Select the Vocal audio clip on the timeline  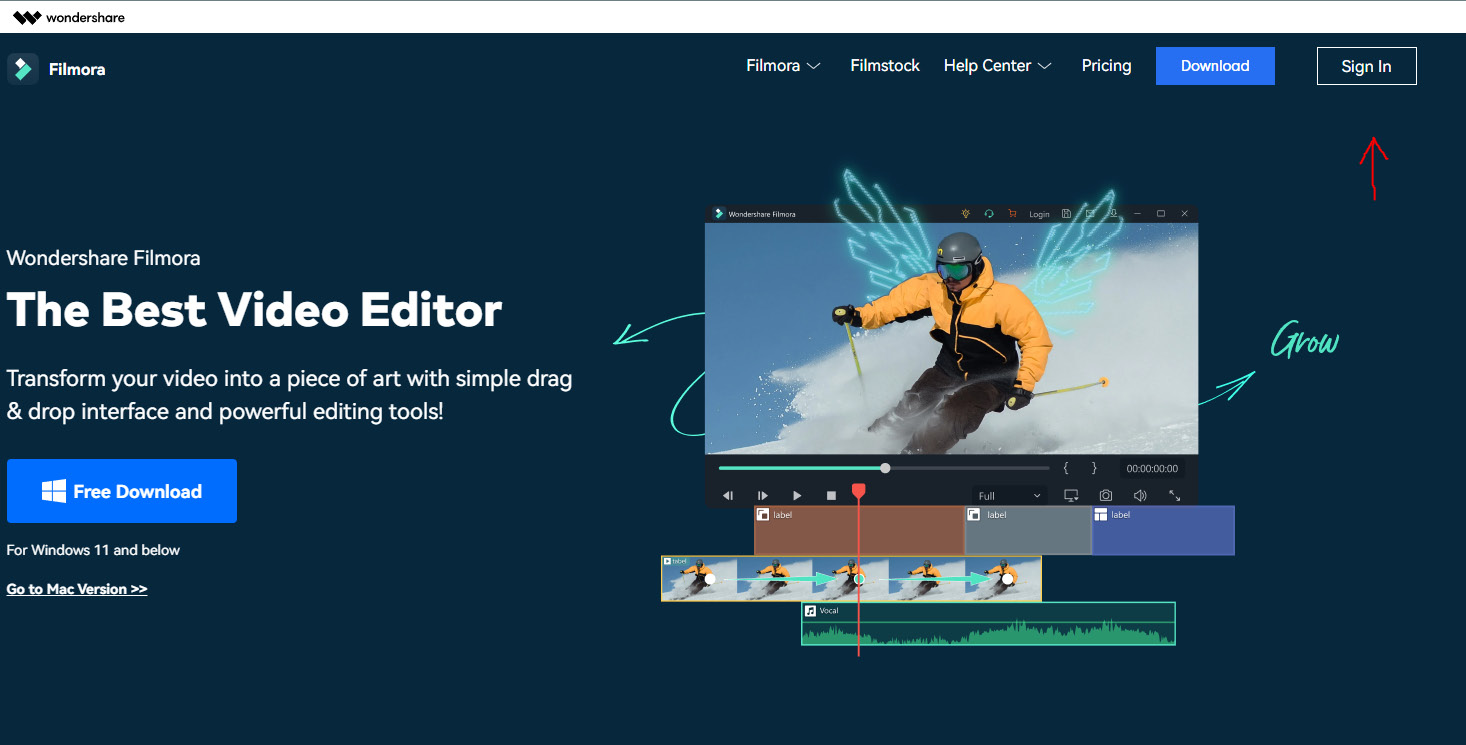[988, 624]
